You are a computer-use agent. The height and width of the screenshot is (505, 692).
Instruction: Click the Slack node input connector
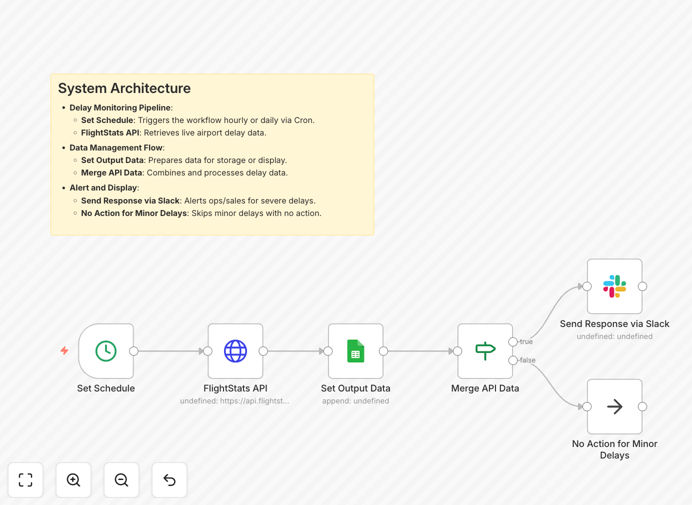tap(587, 286)
